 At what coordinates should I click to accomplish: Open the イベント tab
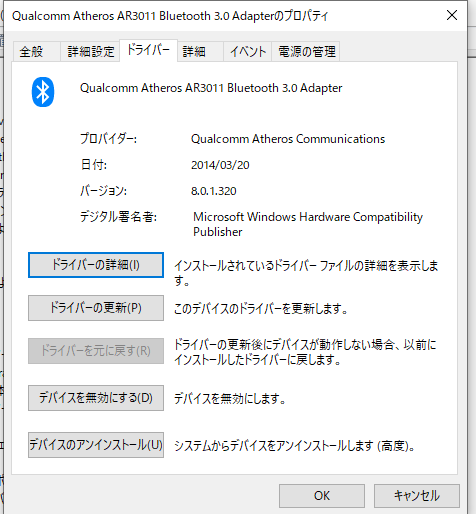pos(248,52)
